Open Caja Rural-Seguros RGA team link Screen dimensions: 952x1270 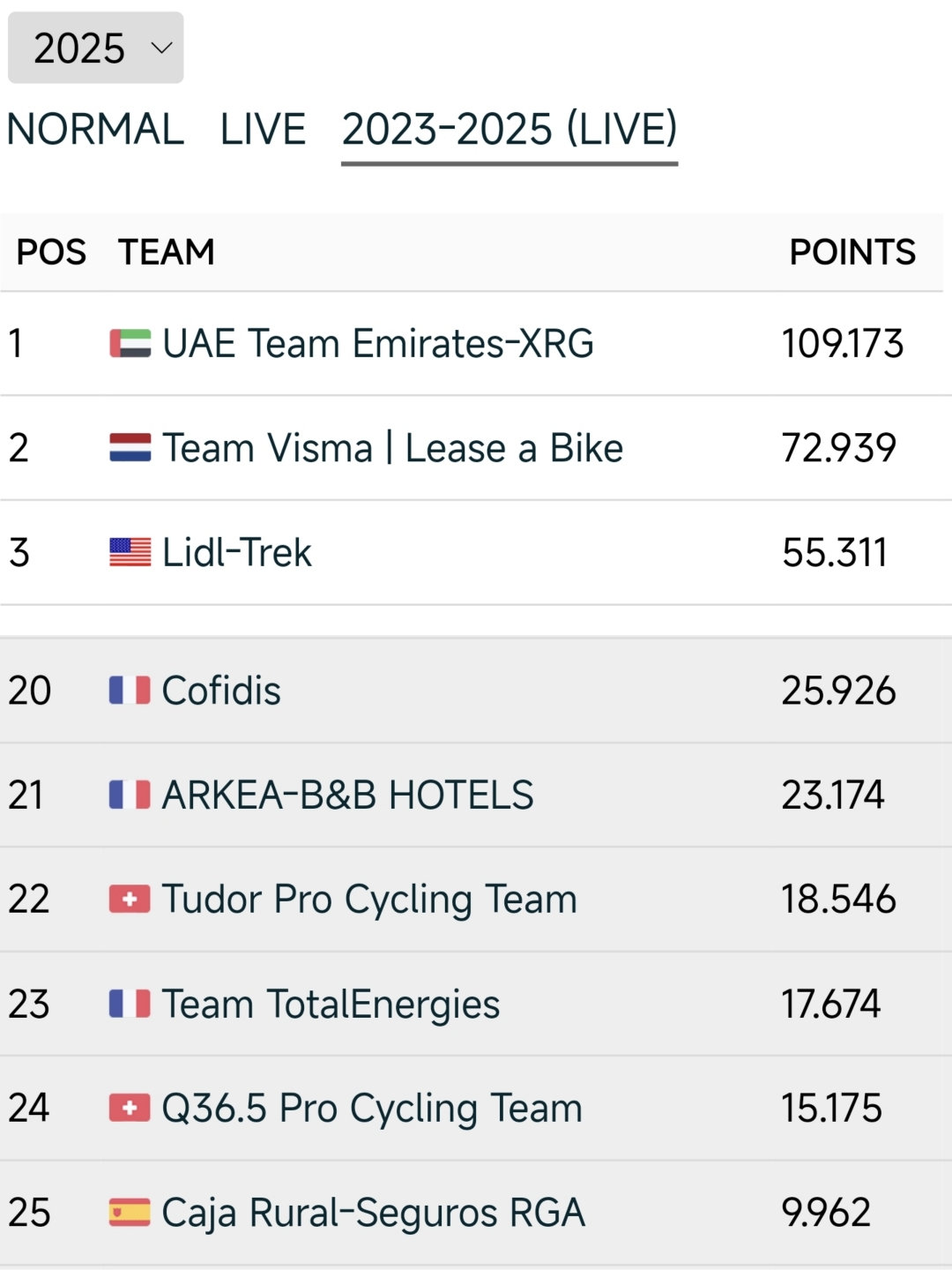click(x=374, y=1213)
